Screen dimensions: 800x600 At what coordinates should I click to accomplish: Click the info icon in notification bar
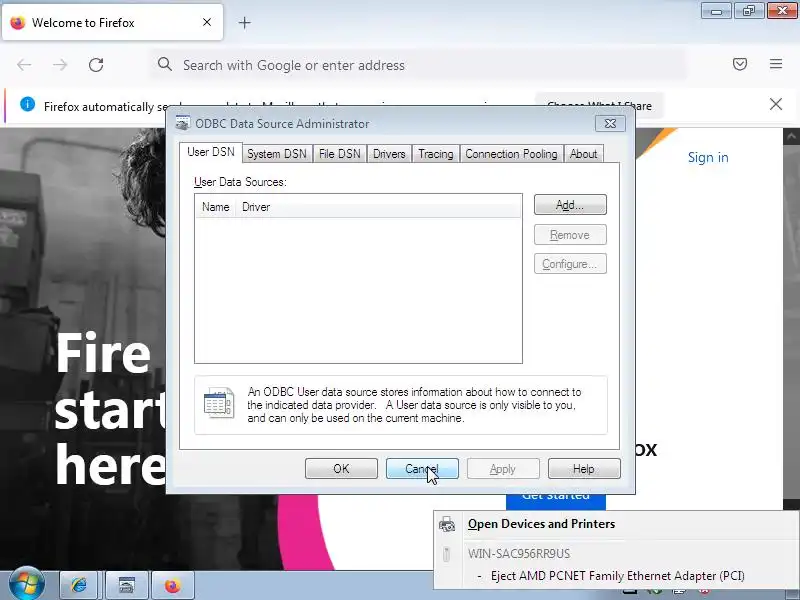(28, 105)
